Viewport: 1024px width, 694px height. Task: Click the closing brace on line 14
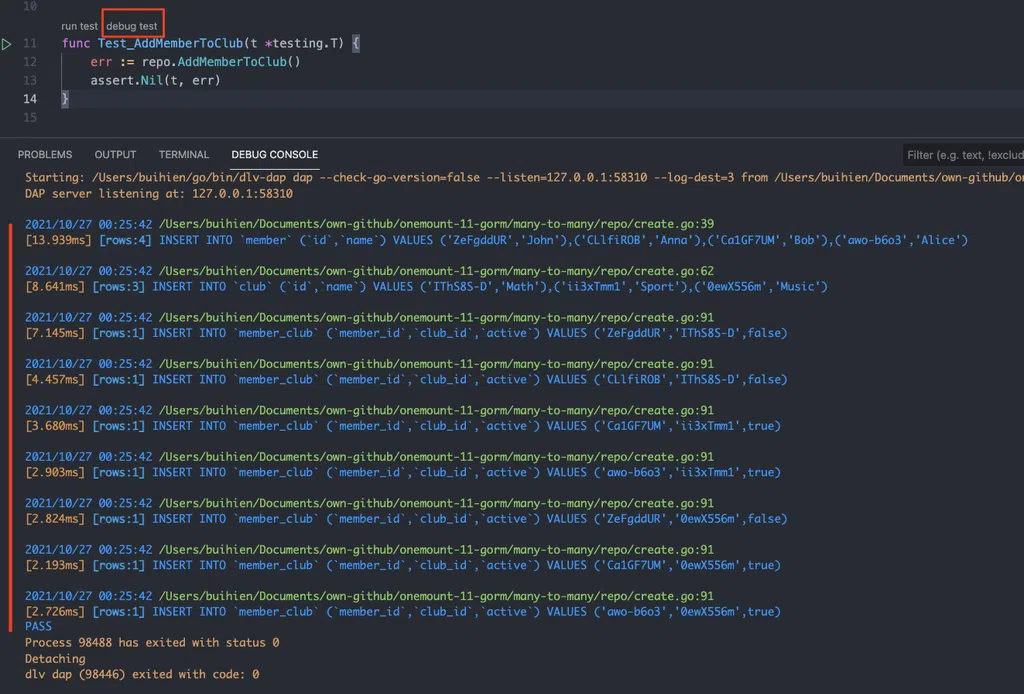pyautogui.click(x=65, y=99)
